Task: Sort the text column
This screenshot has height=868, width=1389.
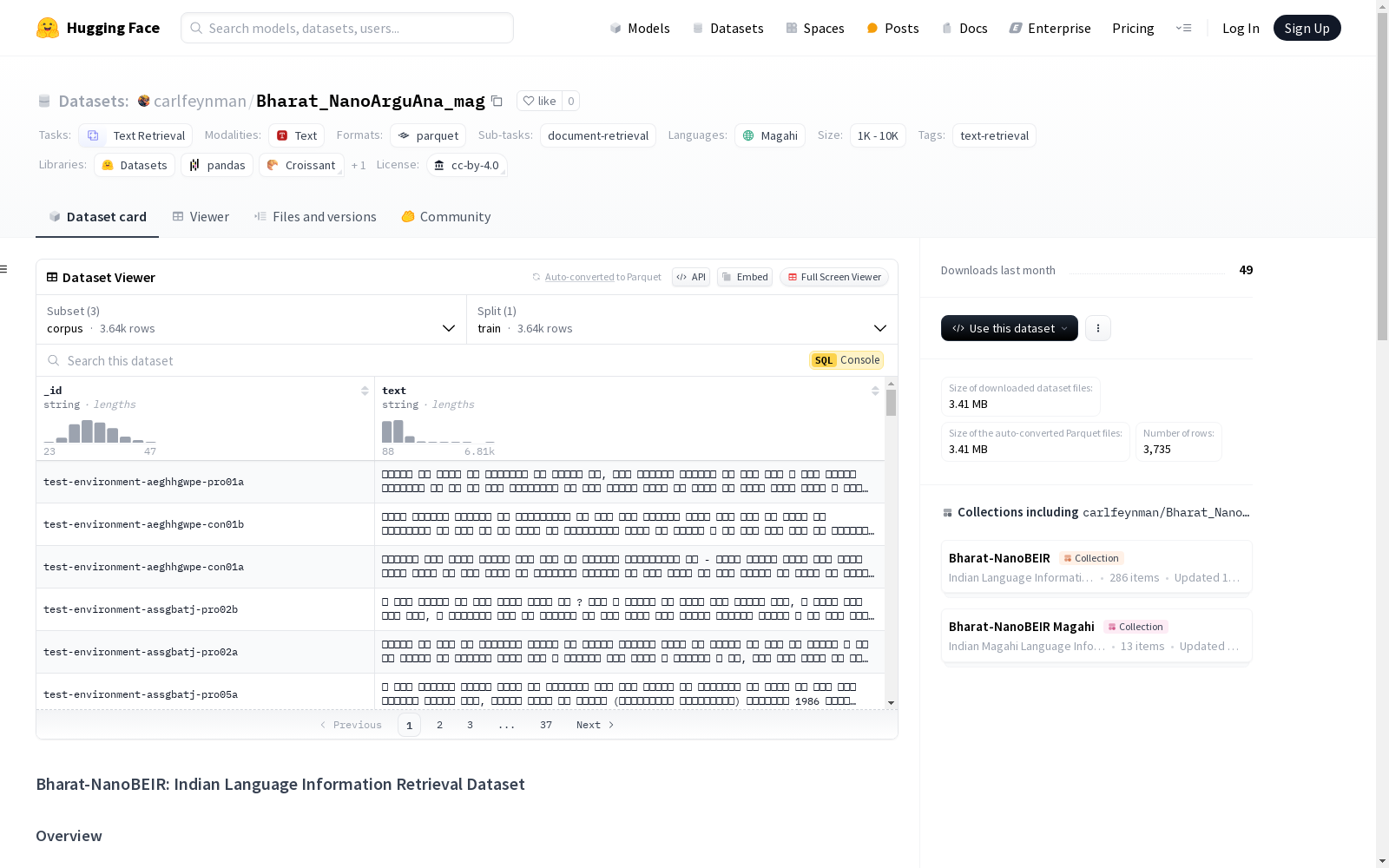Action: point(875,391)
